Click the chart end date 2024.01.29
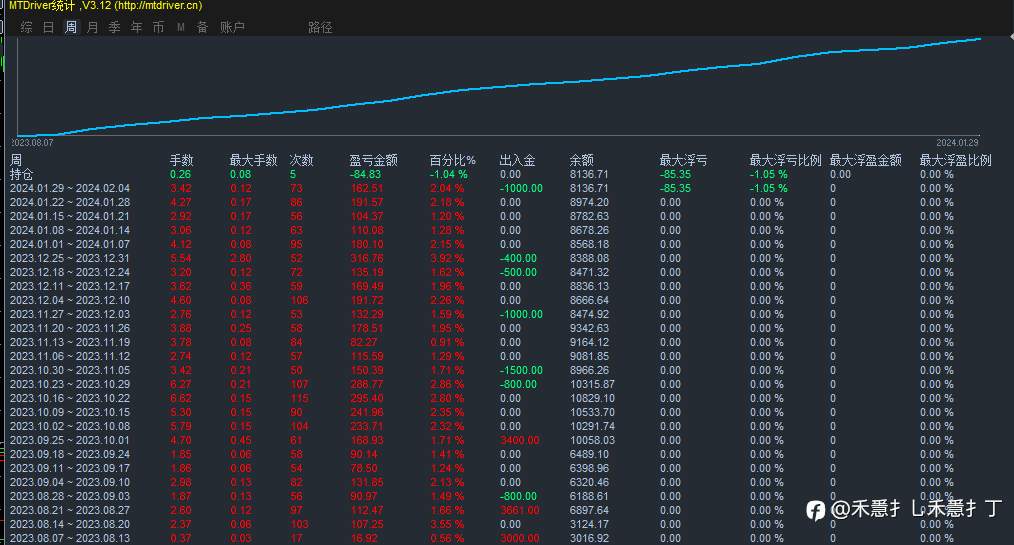 957,143
